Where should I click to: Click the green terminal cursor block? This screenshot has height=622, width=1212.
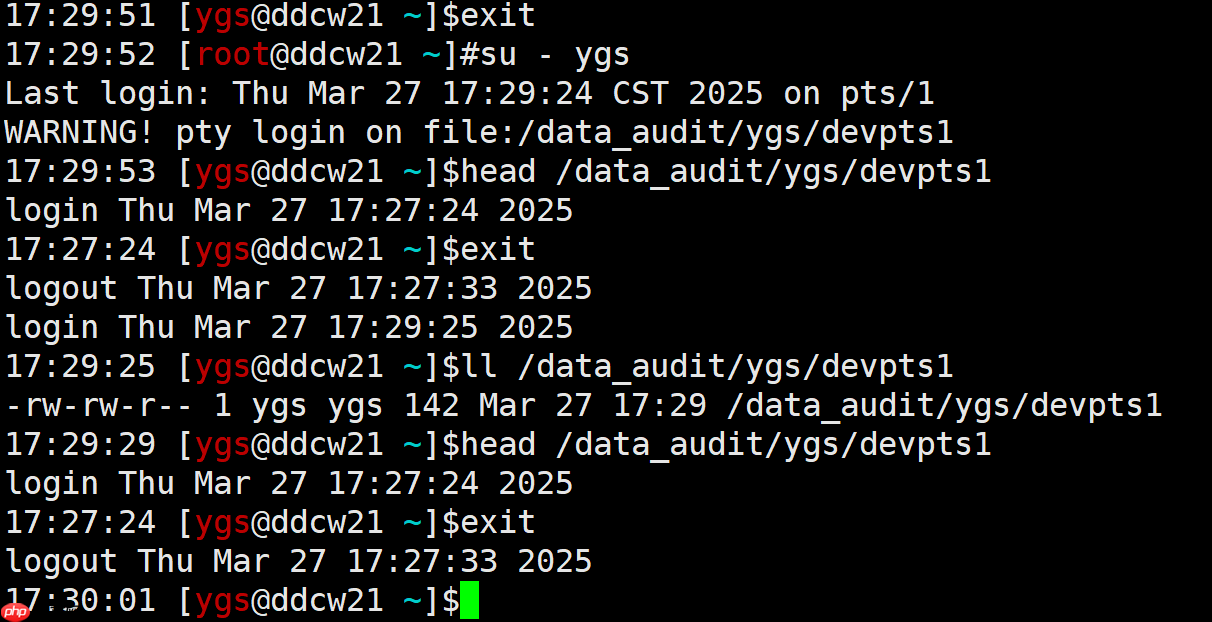tap(469, 601)
